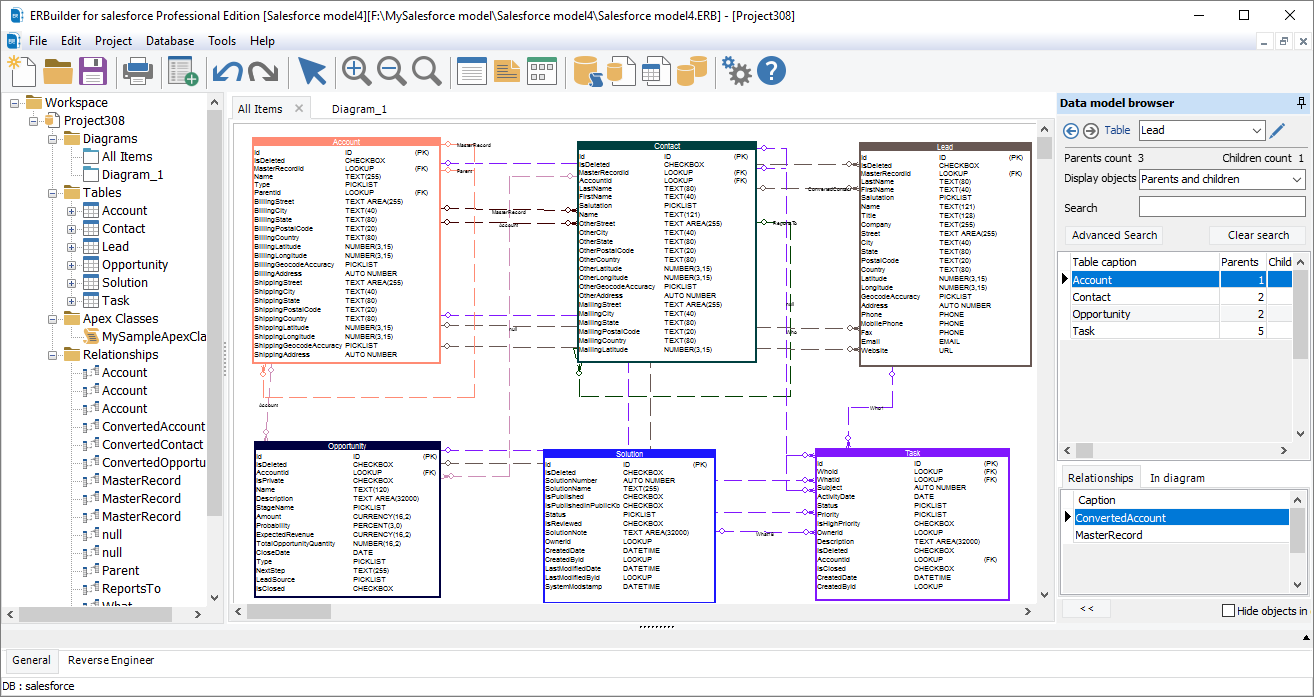Screen dimensions: 1314x697
Task: Print the diagram using the printer icon
Action: 137,71
